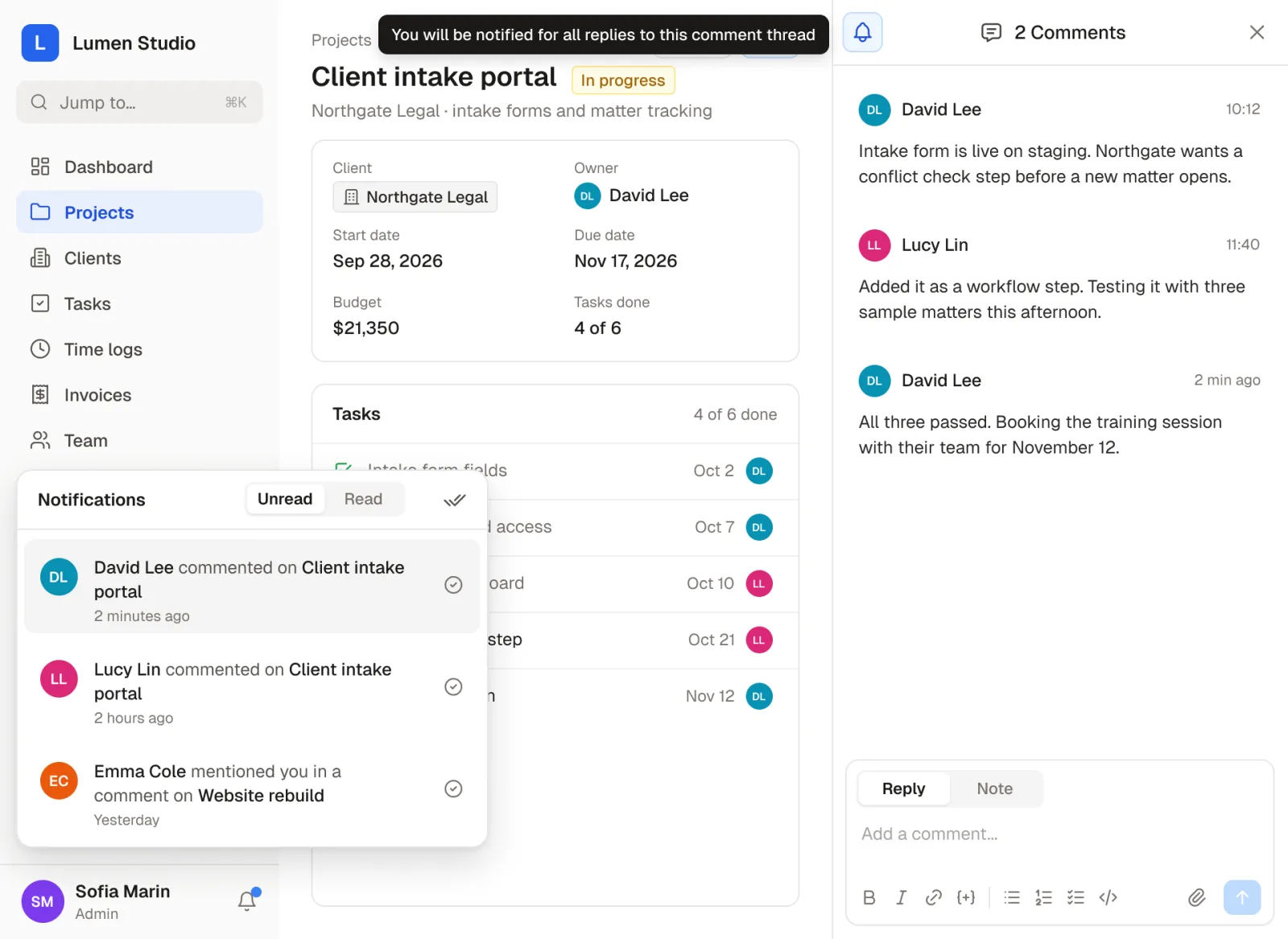
Task: Click the bold formatting icon
Action: 869,897
